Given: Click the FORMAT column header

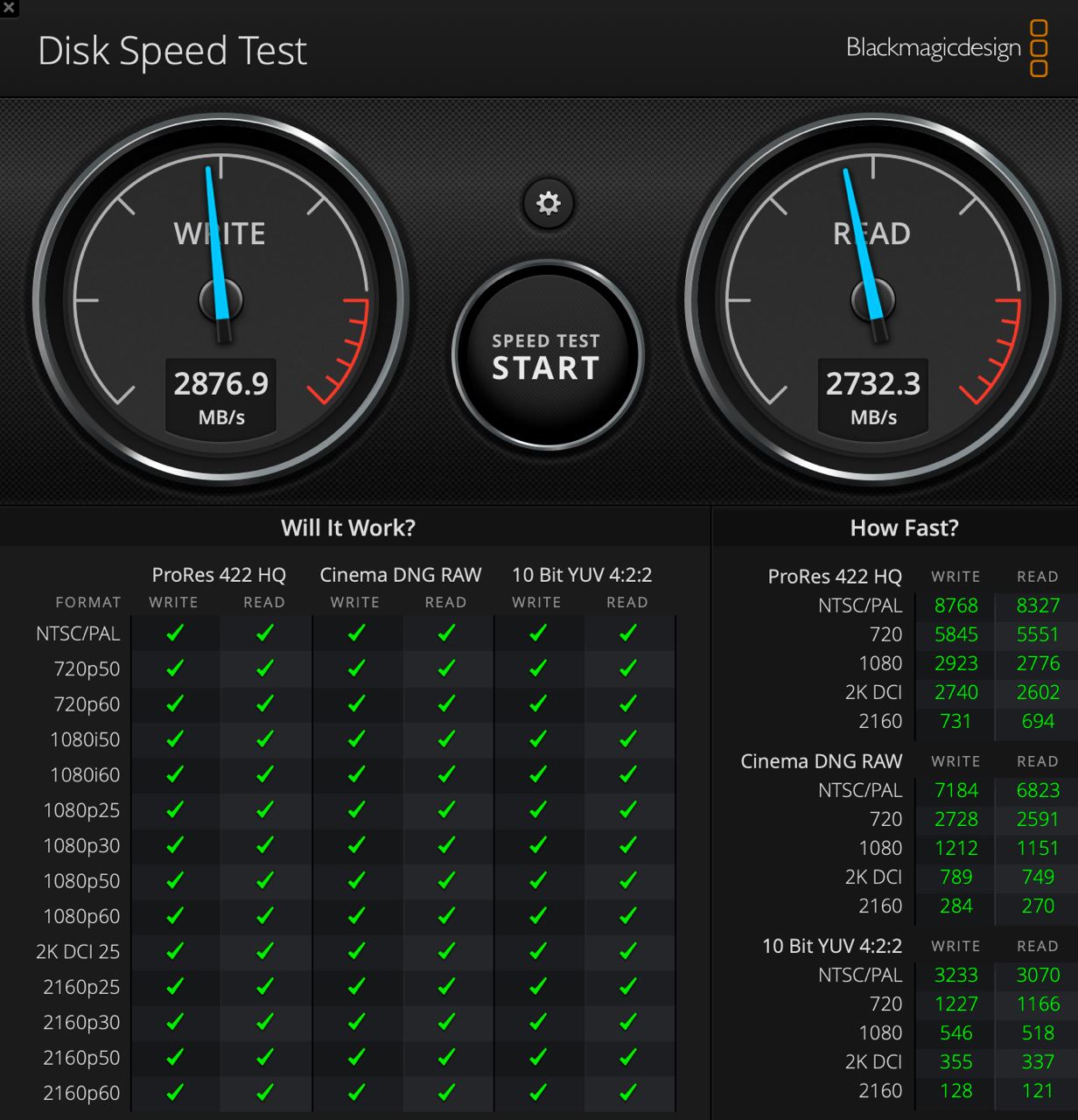Looking at the screenshot, I should click(88, 602).
